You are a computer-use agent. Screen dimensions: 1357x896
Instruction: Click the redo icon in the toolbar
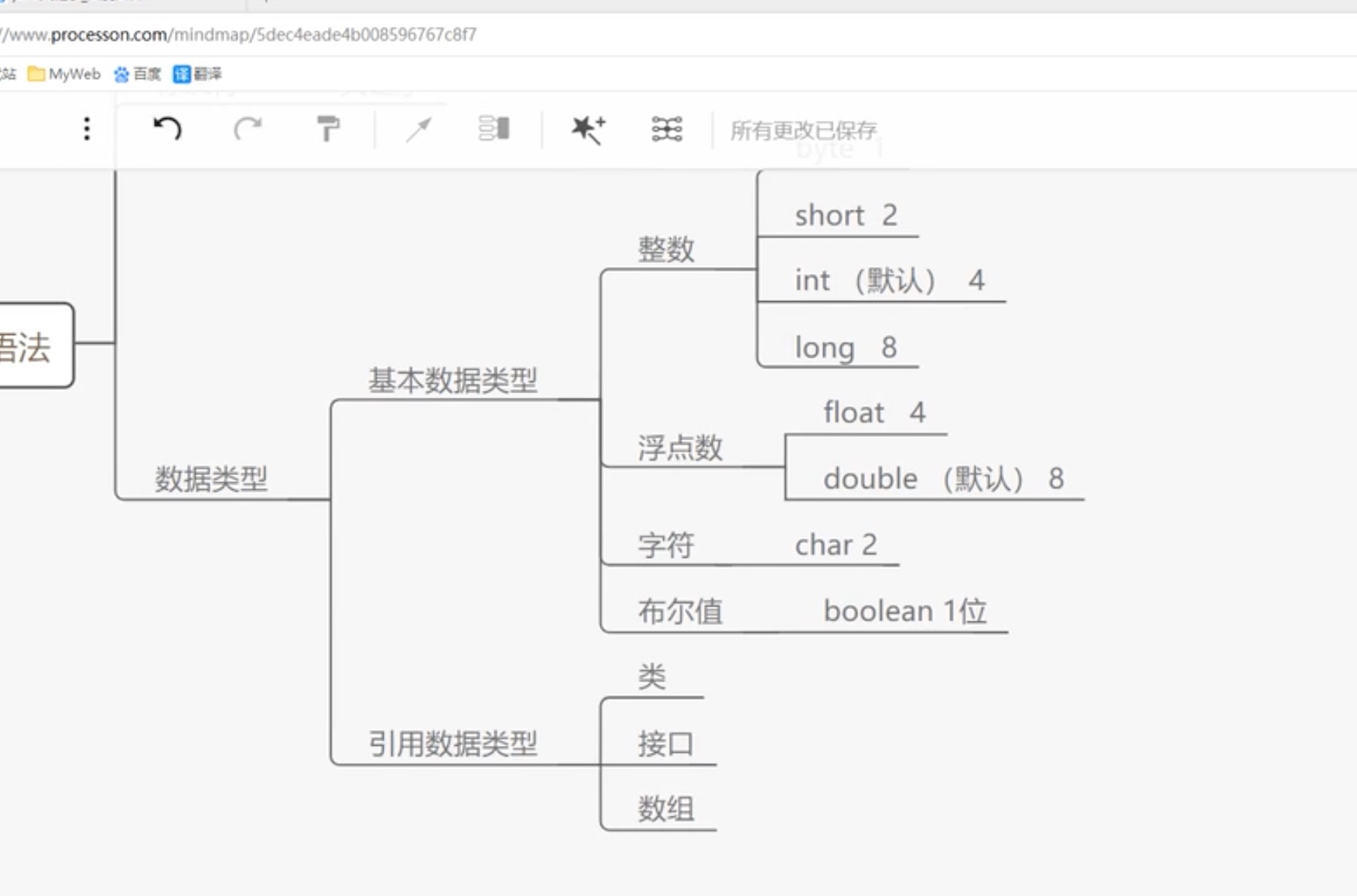click(248, 129)
